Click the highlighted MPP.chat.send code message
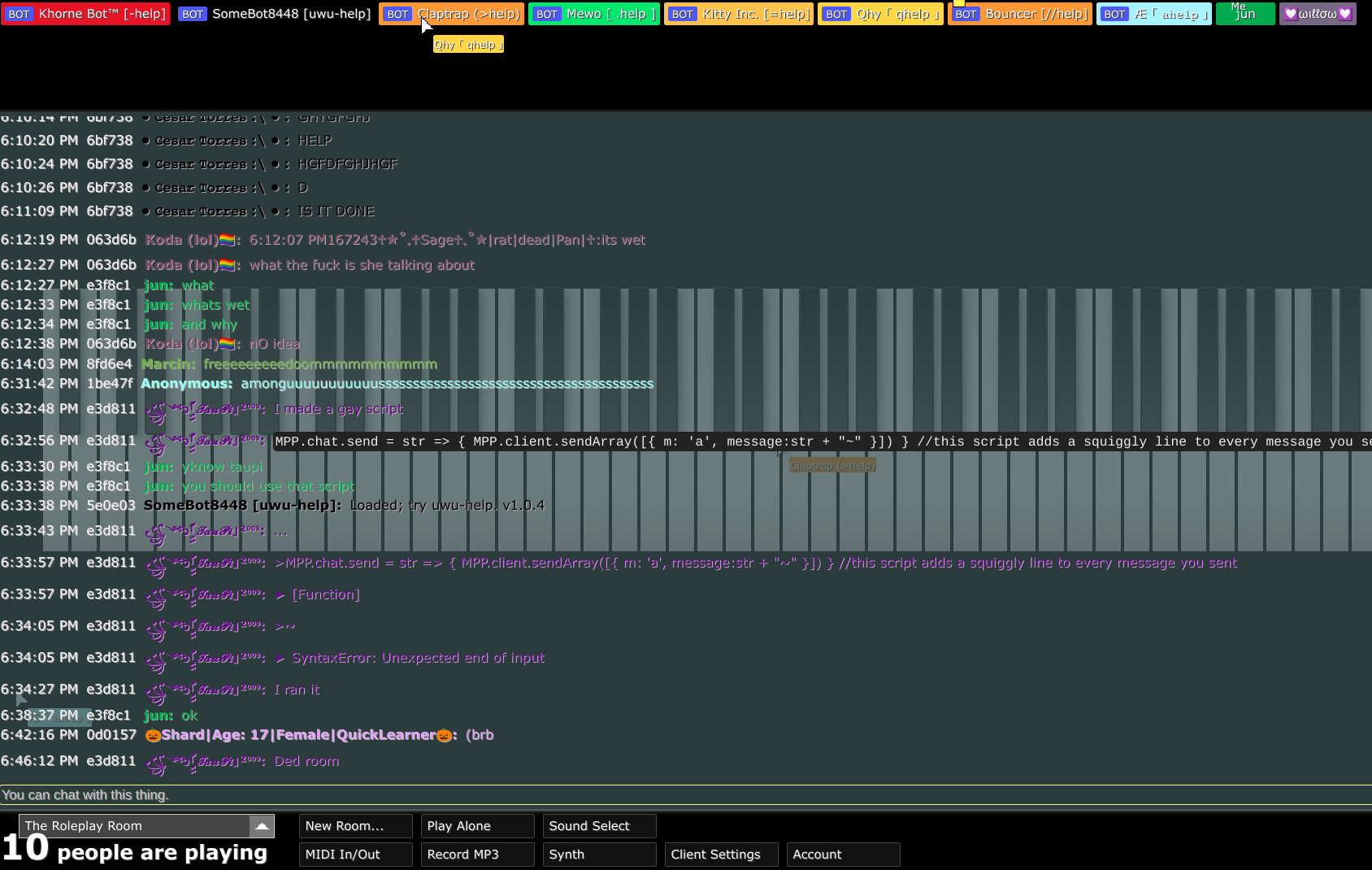The width and height of the screenshot is (1372, 870). (x=822, y=442)
